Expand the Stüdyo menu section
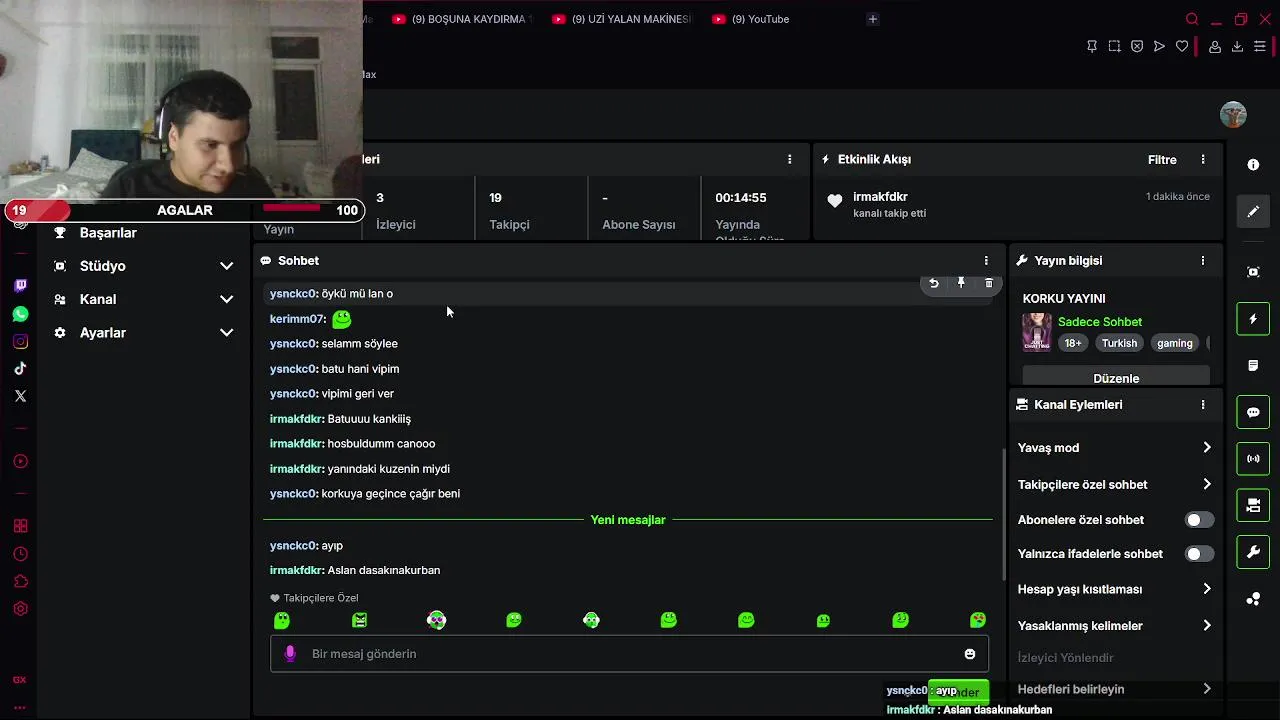1280x720 pixels. (x=143, y=266)
